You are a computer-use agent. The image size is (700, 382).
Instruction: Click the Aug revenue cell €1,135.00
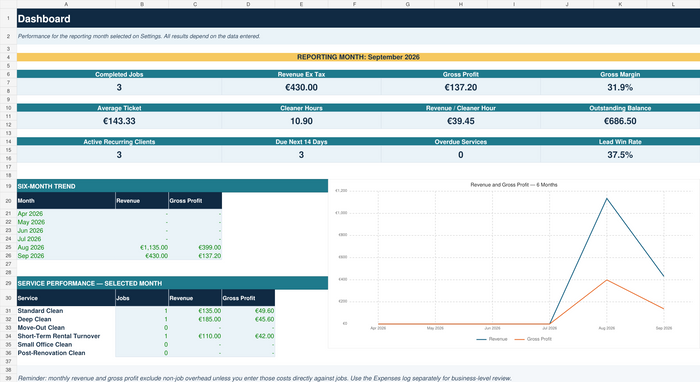click(142, 247)
